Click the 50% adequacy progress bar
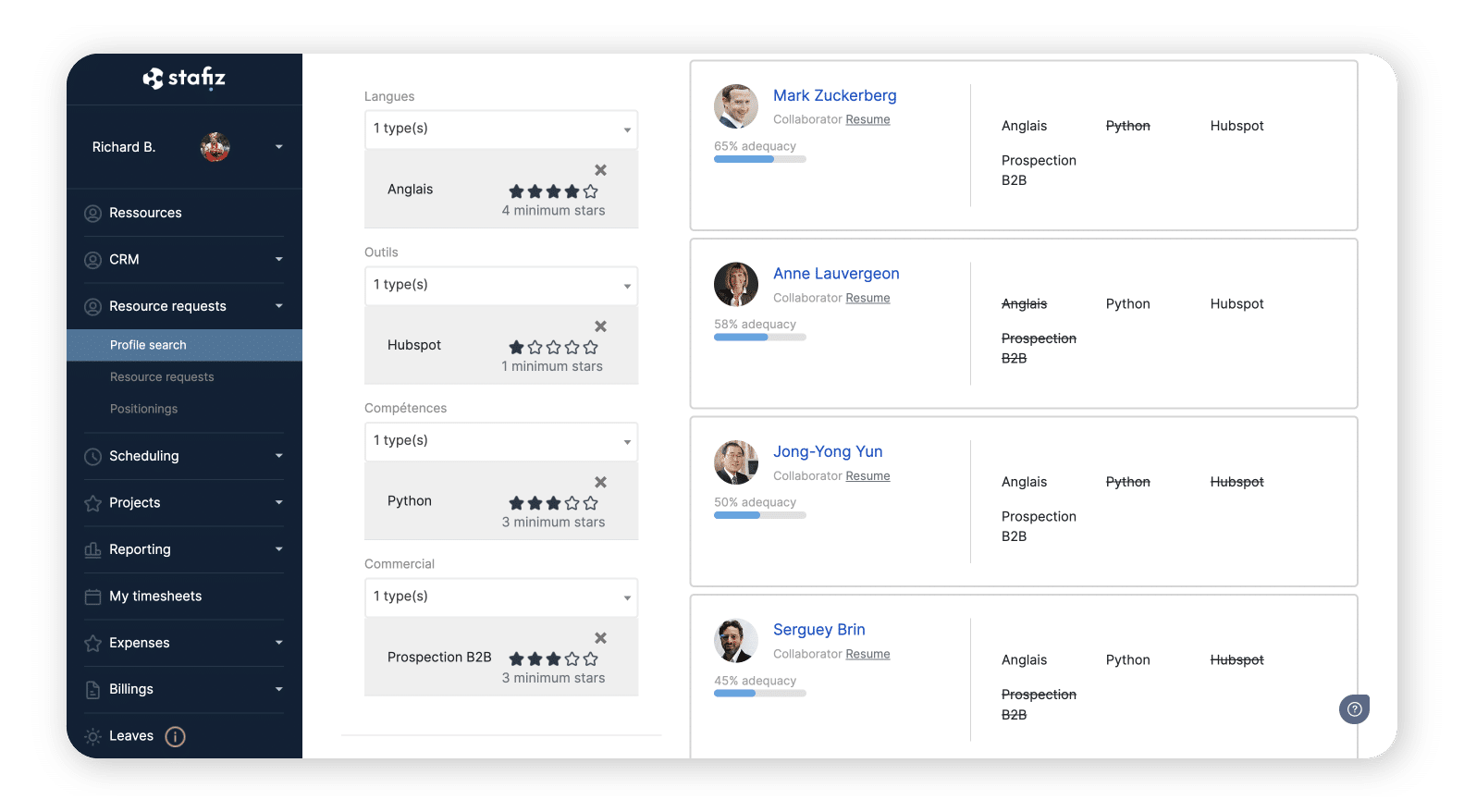 click(x=760, y=515)
